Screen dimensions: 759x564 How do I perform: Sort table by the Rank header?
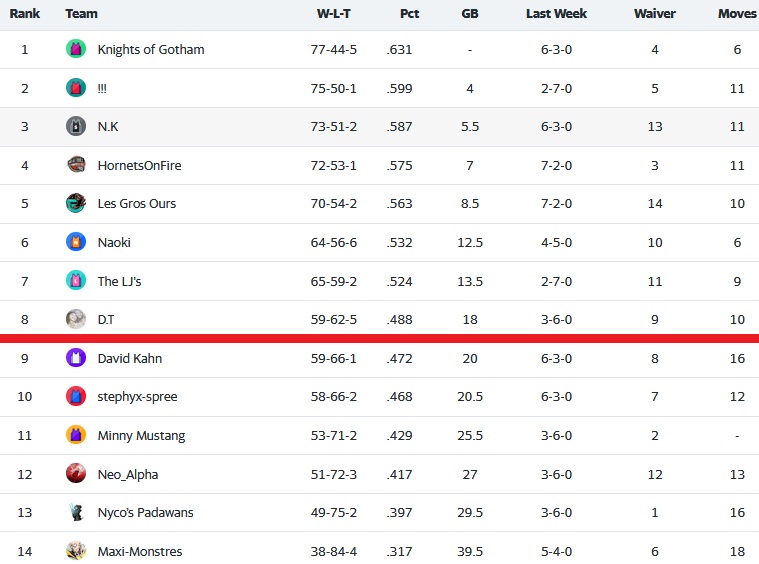tap(25, 14)
